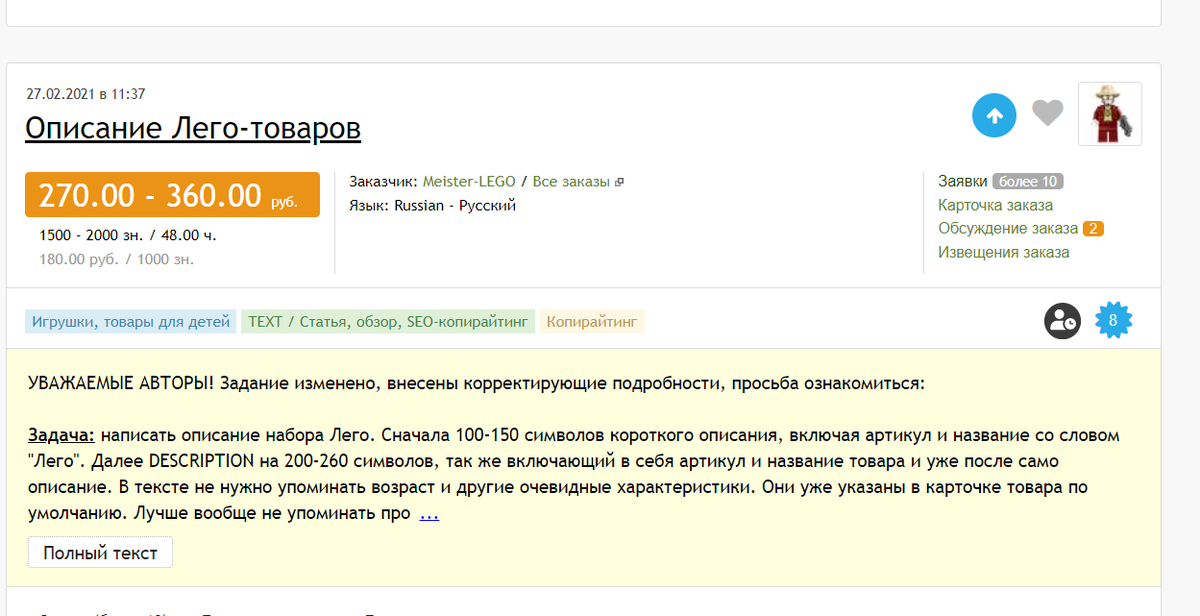Click the discussion count badge 2

point(1093,229)
